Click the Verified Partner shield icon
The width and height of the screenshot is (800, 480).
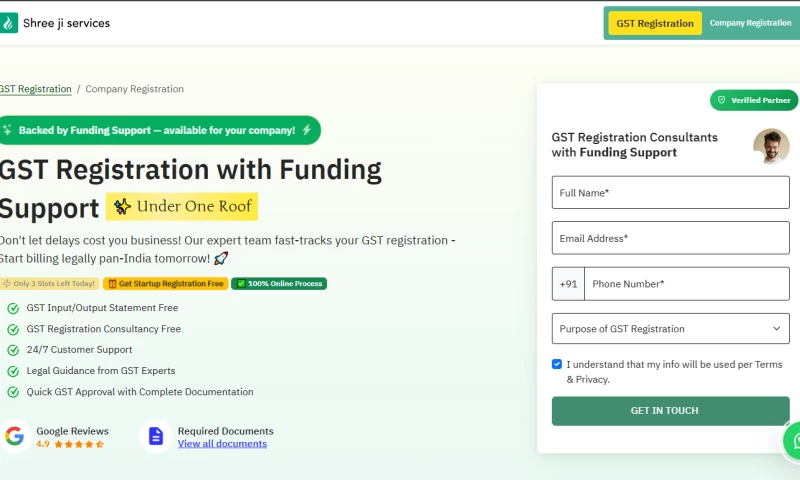(722, 100)
